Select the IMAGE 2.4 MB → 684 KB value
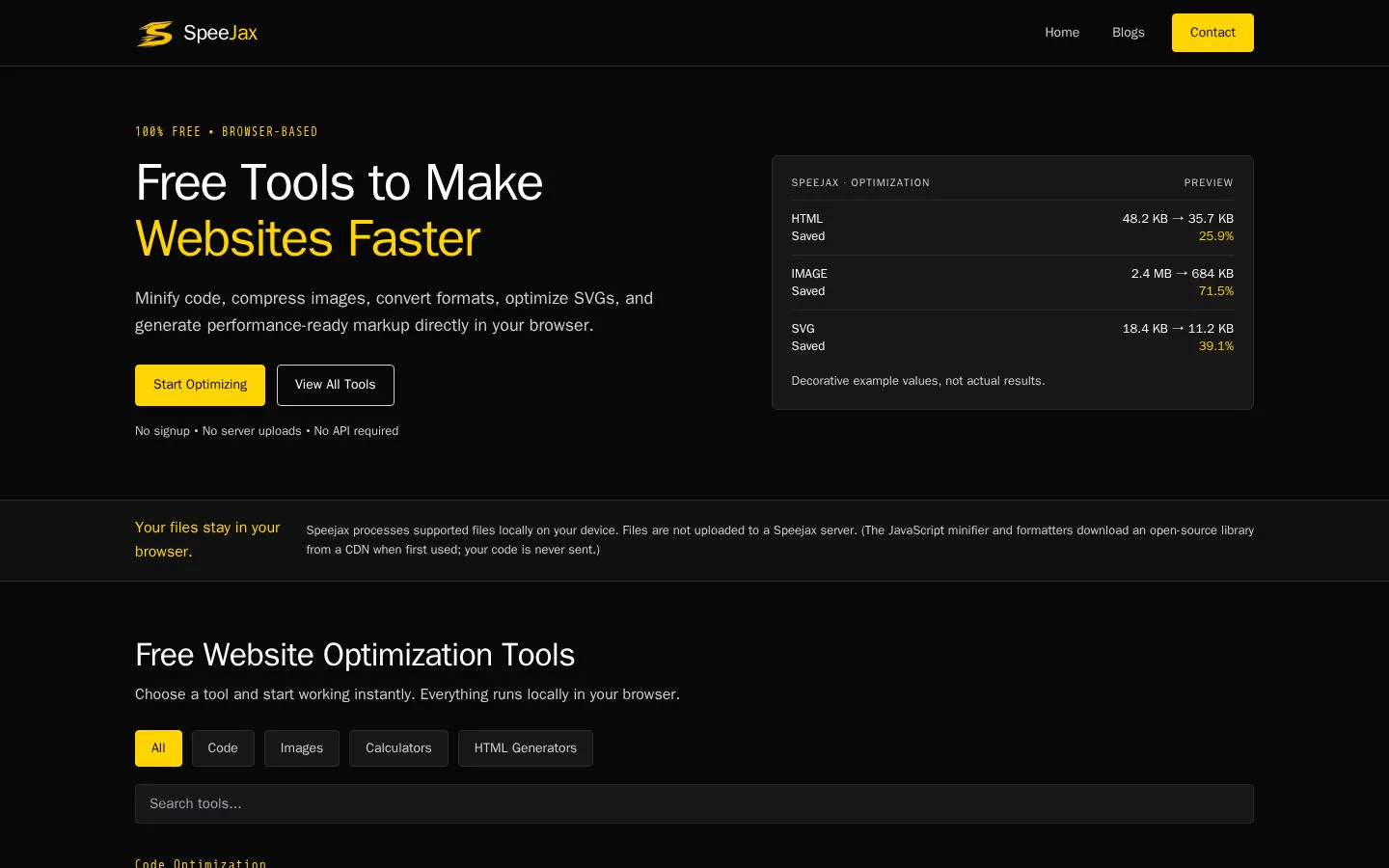The height and width of the screenshot is (868, 1389). (x=1182, y=274)
